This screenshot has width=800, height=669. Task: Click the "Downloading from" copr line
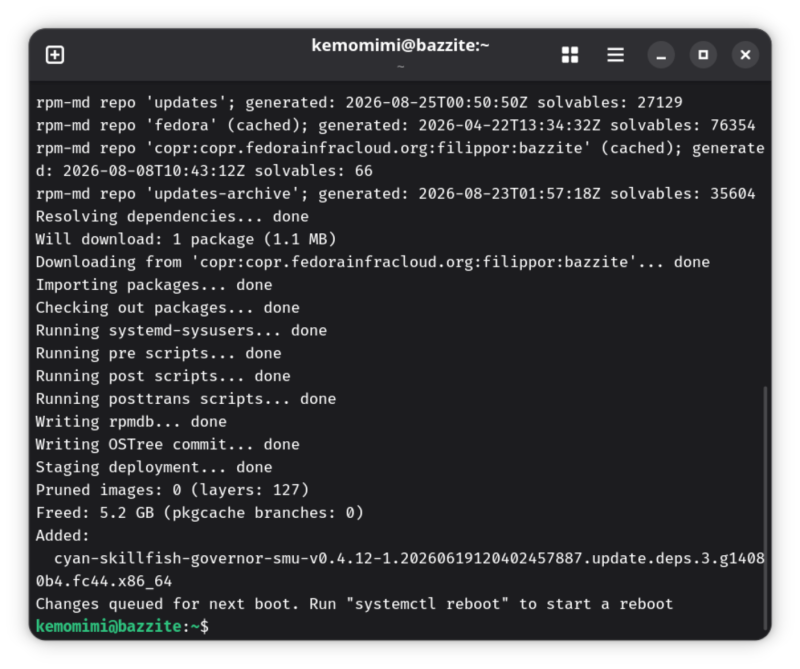(x=373, y=262)
